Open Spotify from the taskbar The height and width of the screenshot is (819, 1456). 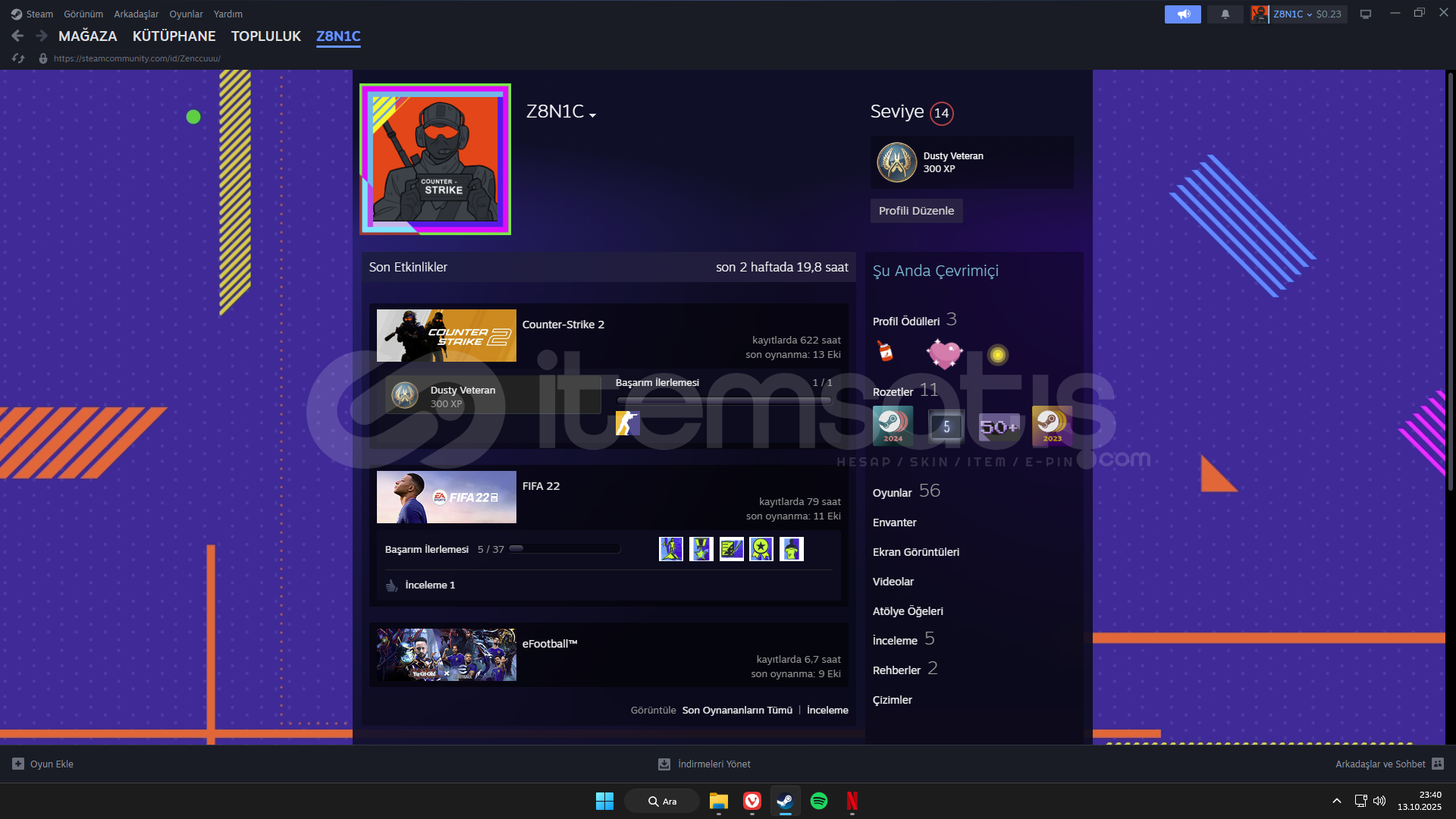(819, 801)
